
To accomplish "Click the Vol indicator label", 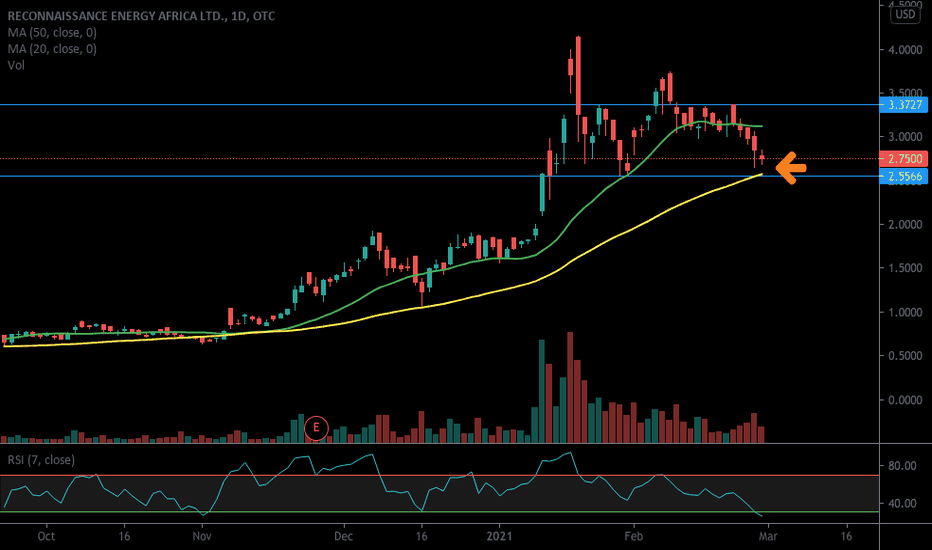I will (x=16, y=65).
